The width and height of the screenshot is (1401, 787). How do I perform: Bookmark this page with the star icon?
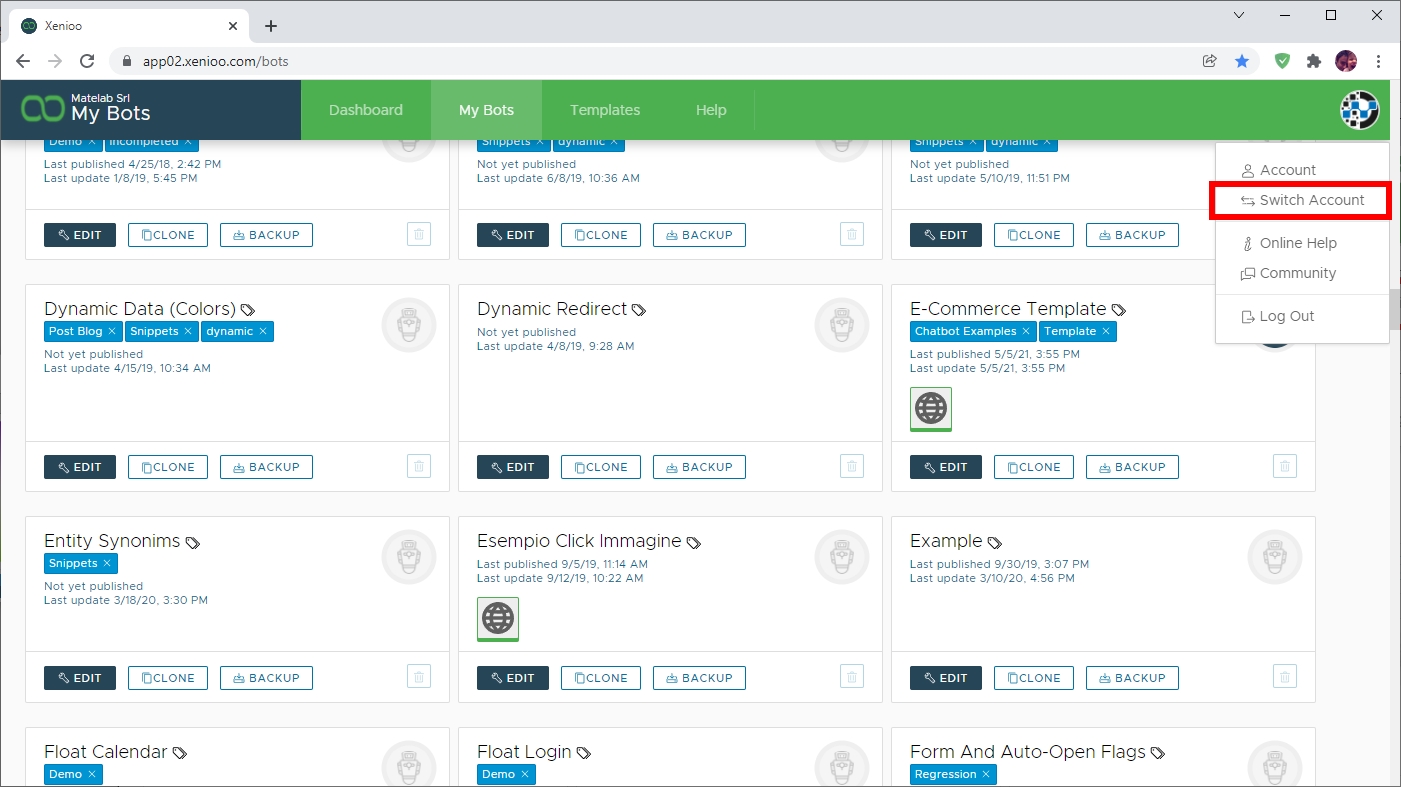(x=1242, y=61)
